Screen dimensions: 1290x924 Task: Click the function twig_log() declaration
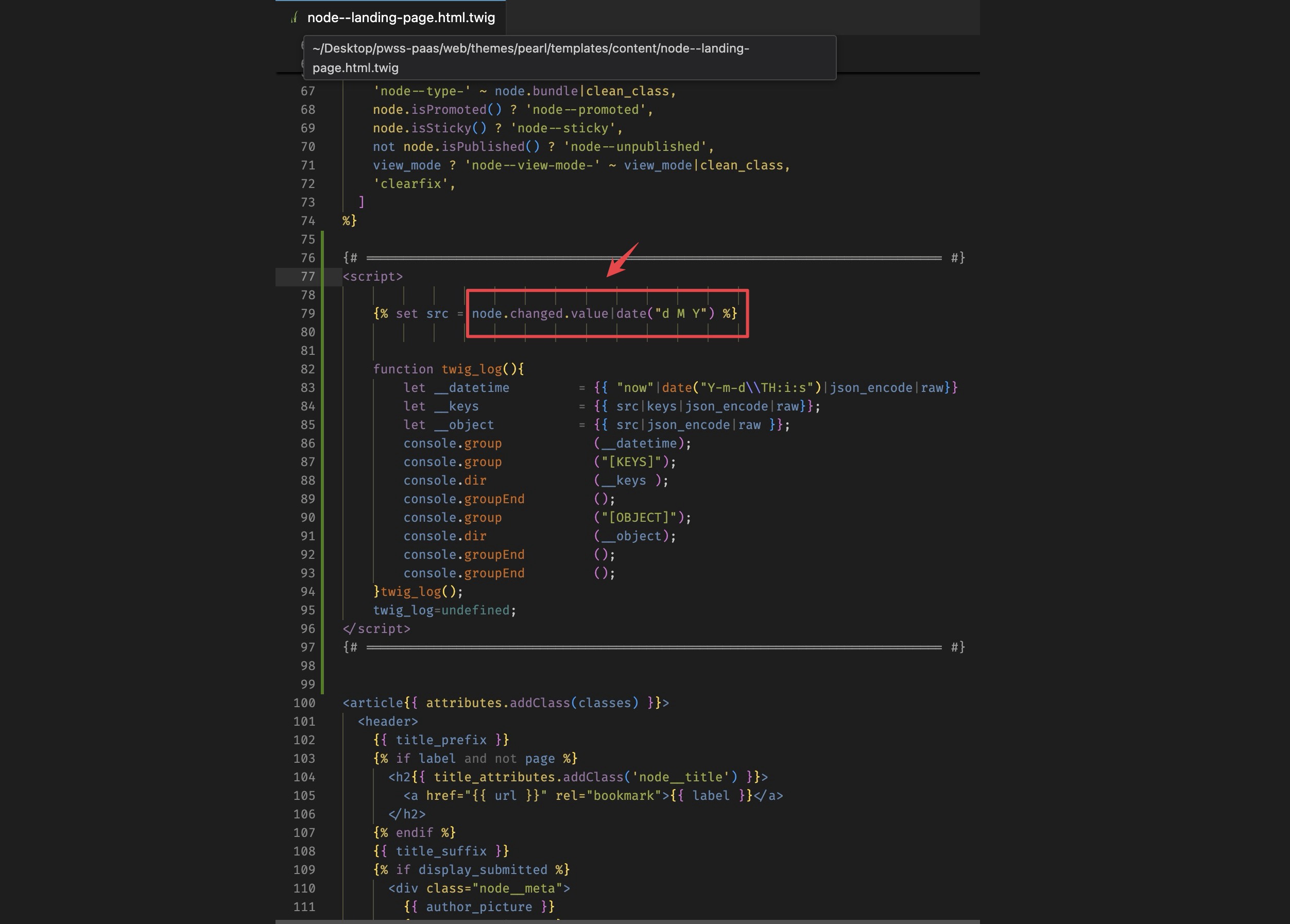click(449, 369)
